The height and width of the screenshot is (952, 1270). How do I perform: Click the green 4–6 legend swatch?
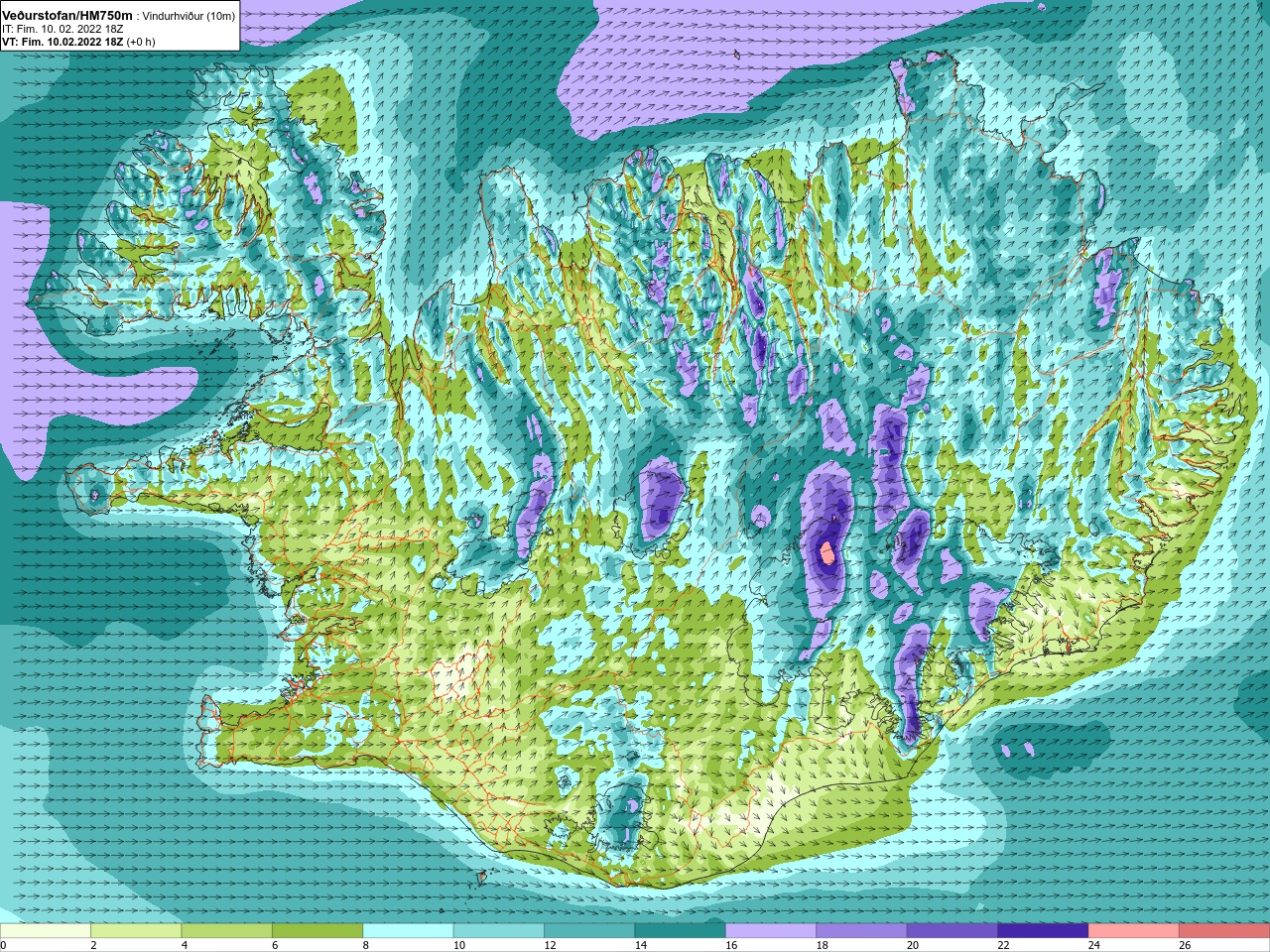coord(226,931)
